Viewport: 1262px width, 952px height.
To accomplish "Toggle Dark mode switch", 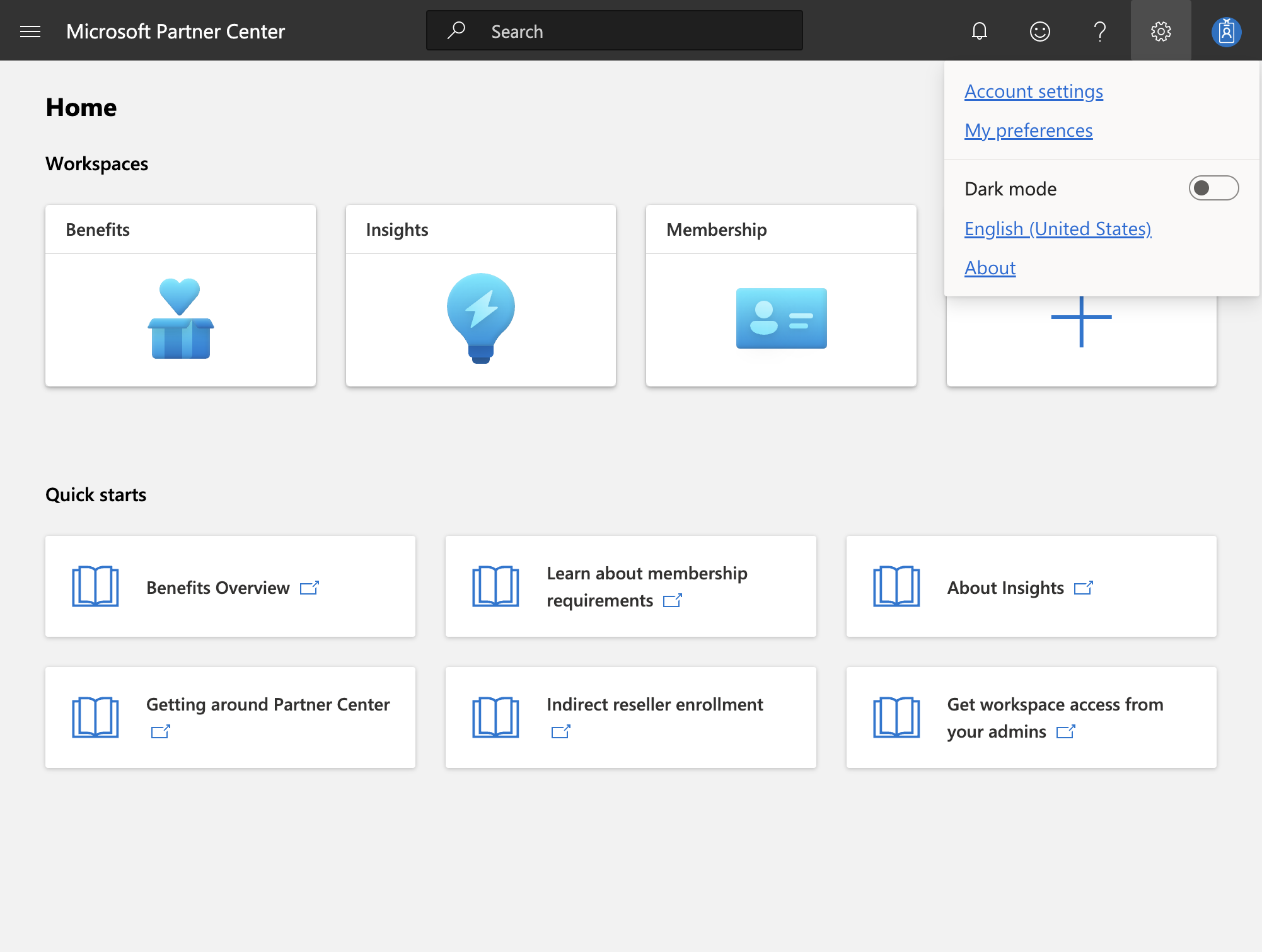I will [x=1213, y=188].
